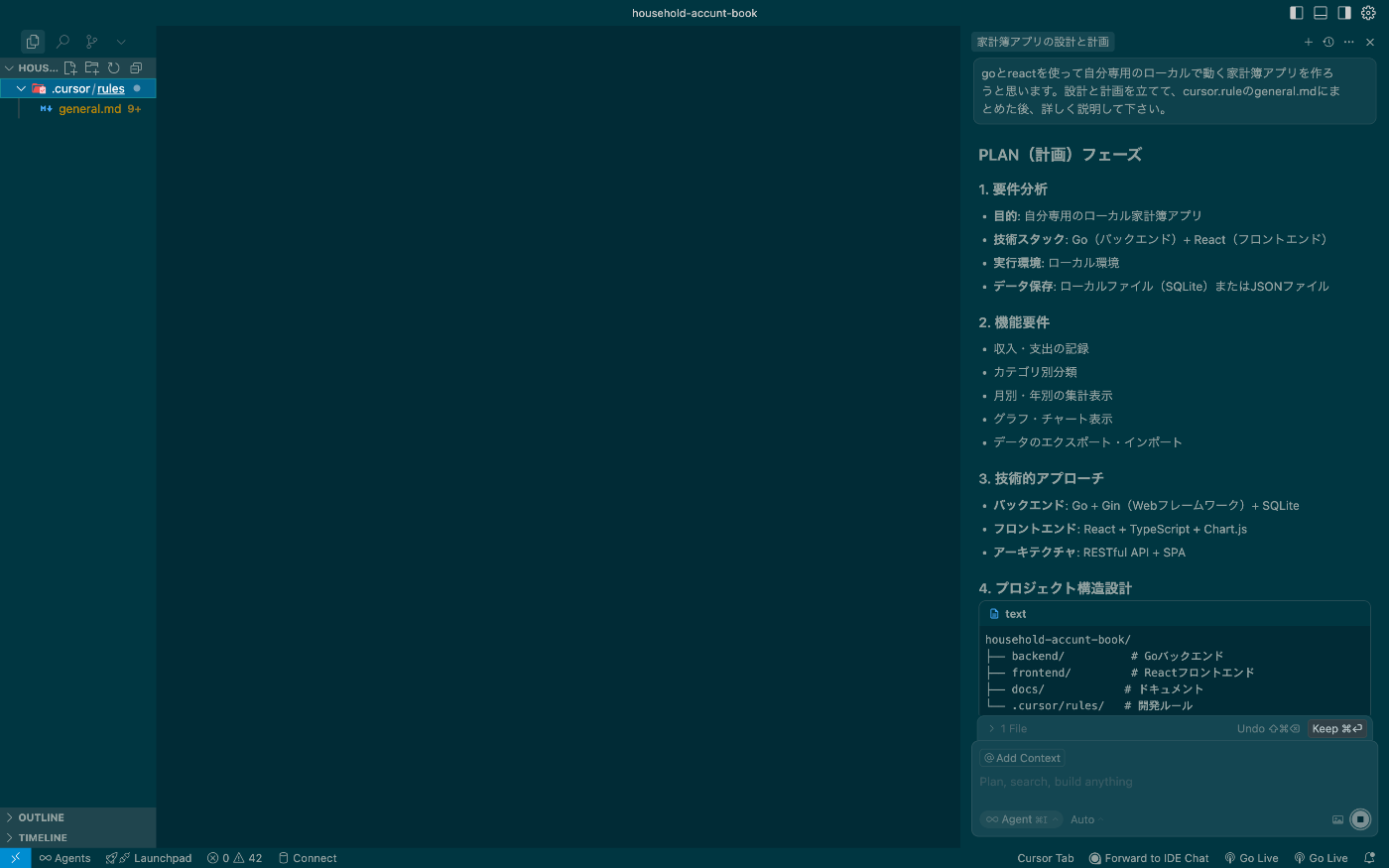This screenshot has height=868, width=1389.
Task: Collapse the .cursor/rules folder
Action: tap(21, 88)
